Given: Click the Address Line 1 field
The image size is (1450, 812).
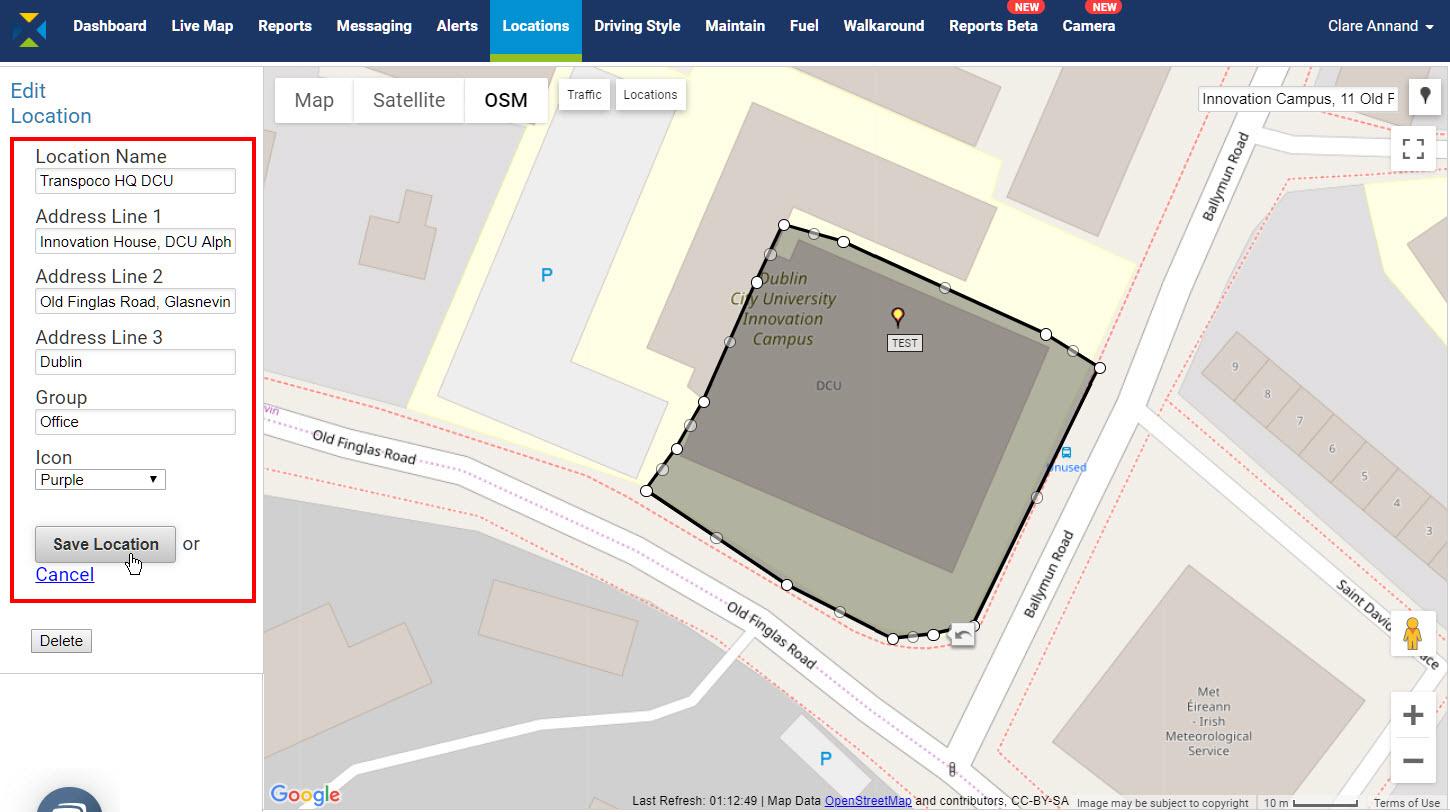Looking at the screenshot, I should (x=135, y=241).
